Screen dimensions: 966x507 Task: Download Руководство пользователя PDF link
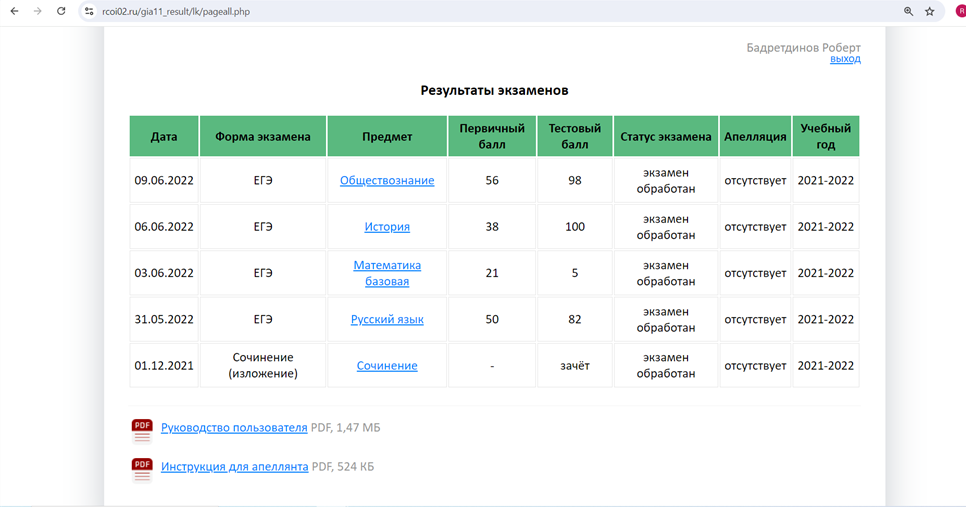click(x=234, y=428)
